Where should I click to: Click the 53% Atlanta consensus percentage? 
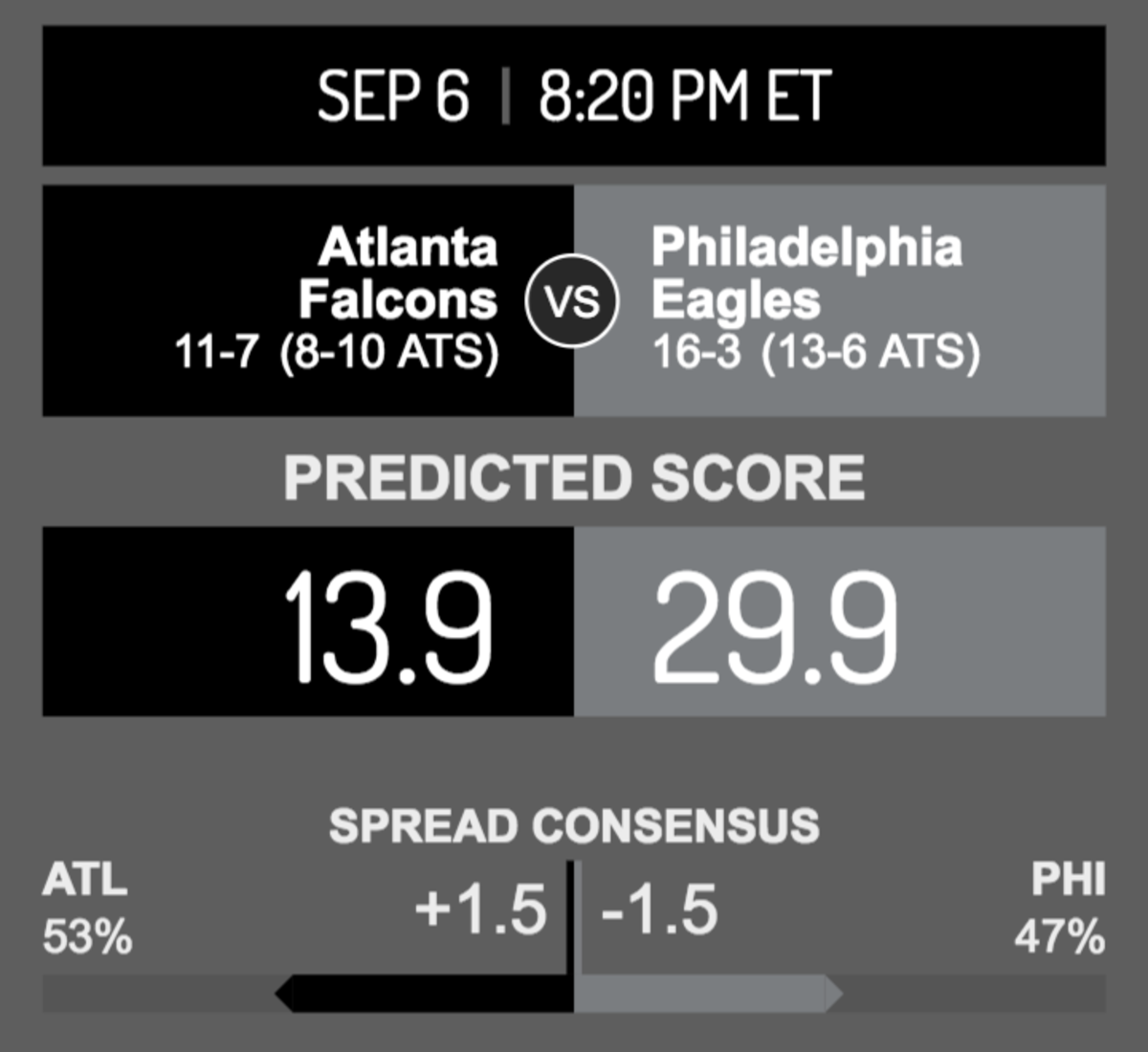click(x=87, y=937)
